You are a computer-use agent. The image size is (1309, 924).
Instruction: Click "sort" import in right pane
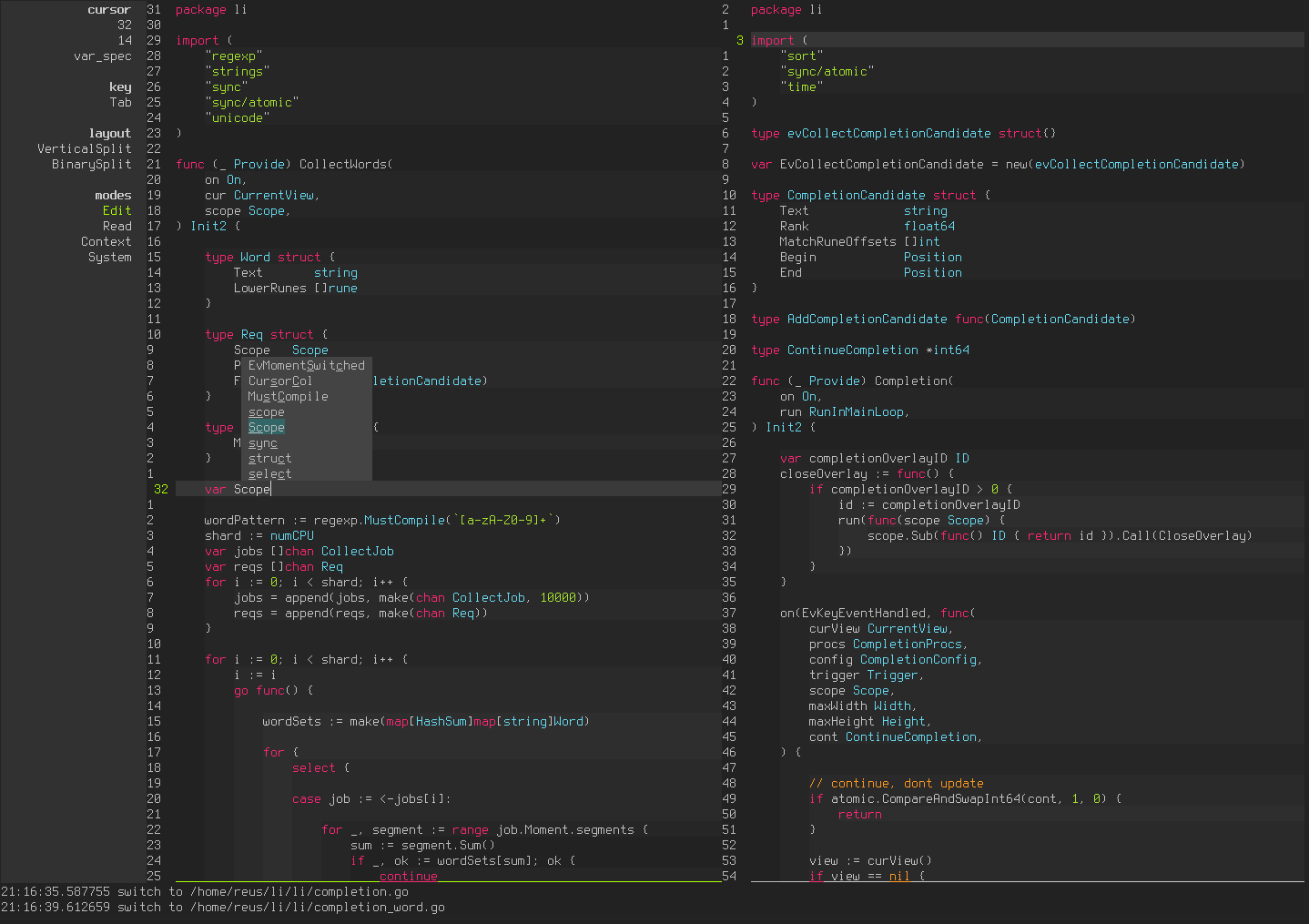pyautogui.click(x=801, y=56)
